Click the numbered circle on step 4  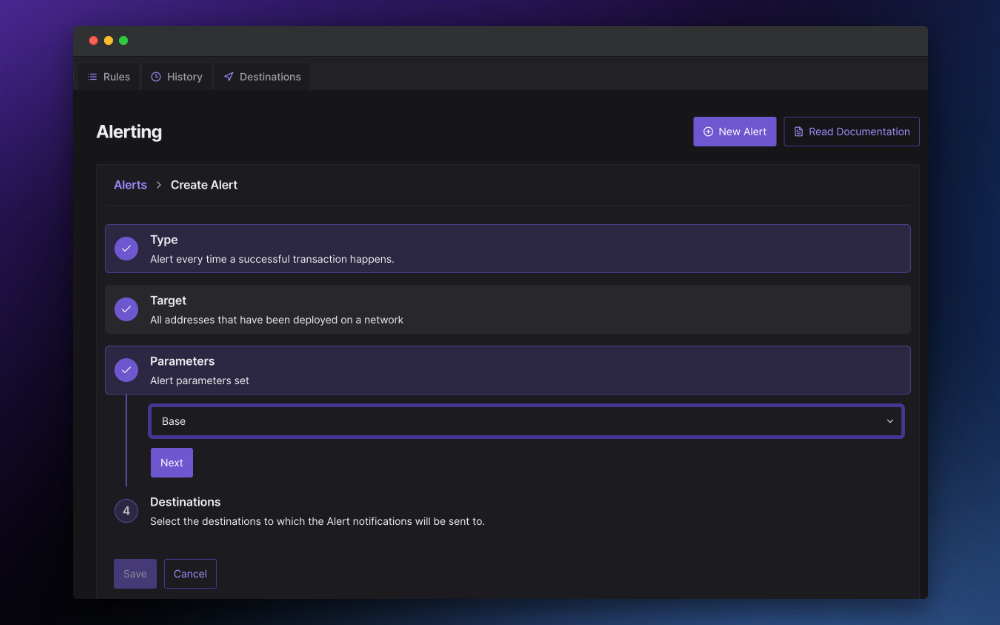coord(126,510)
